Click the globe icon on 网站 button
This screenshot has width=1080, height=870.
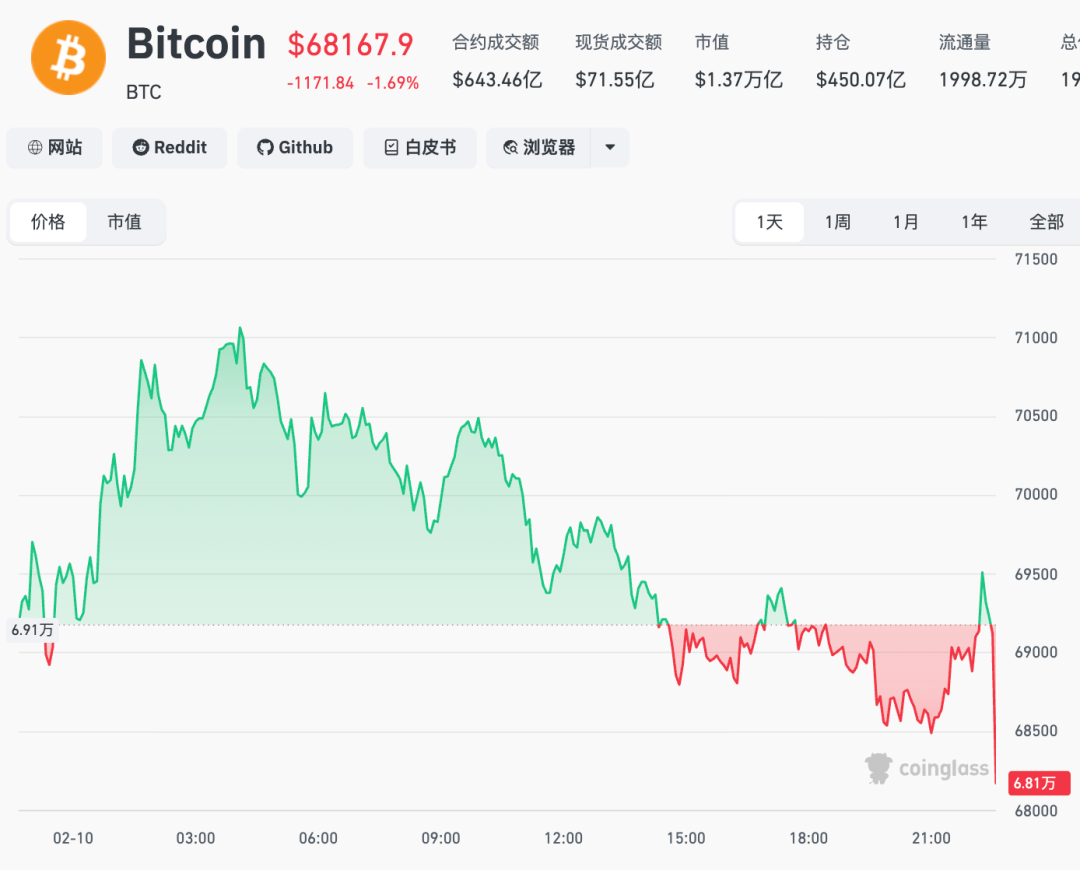tap(35, 148)
